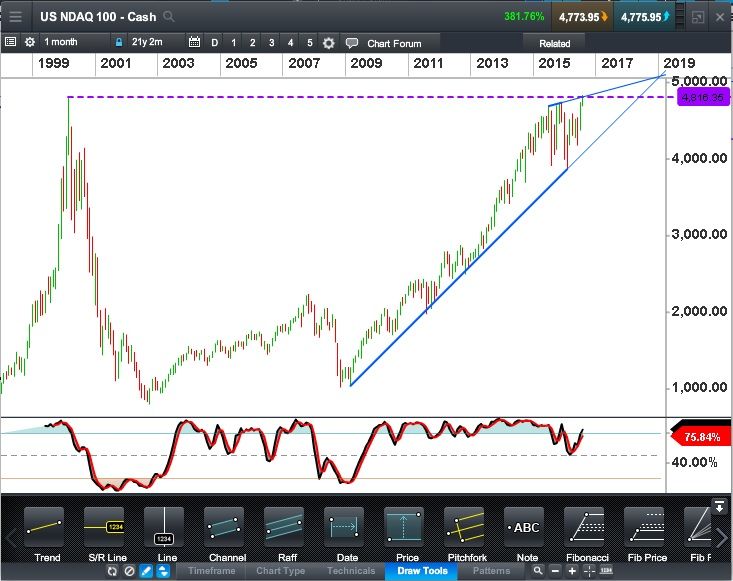Viewport: 733px width, 581px height.
Task: Click the purple 4,816.35 price level tag
Action: [703, 97]
